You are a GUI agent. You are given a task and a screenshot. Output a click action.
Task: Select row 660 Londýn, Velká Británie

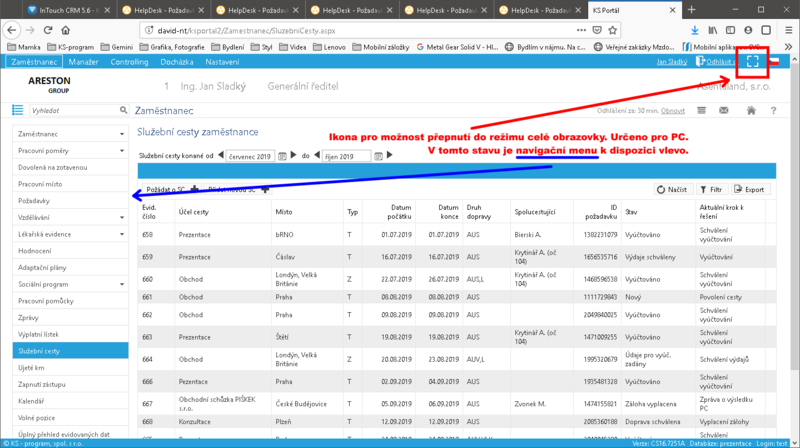pos(457,279)
